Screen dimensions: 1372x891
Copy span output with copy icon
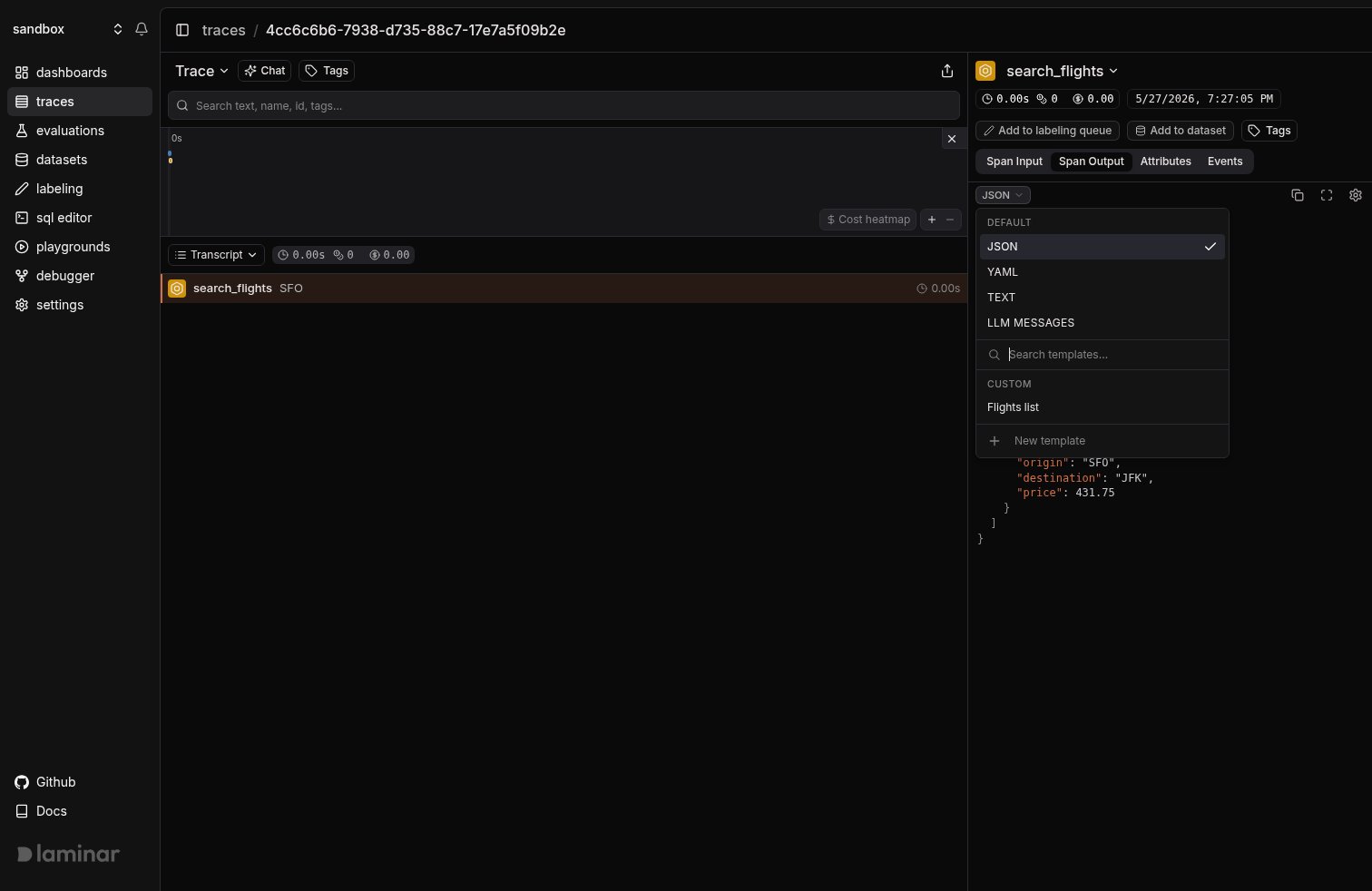coord(1298,195)
